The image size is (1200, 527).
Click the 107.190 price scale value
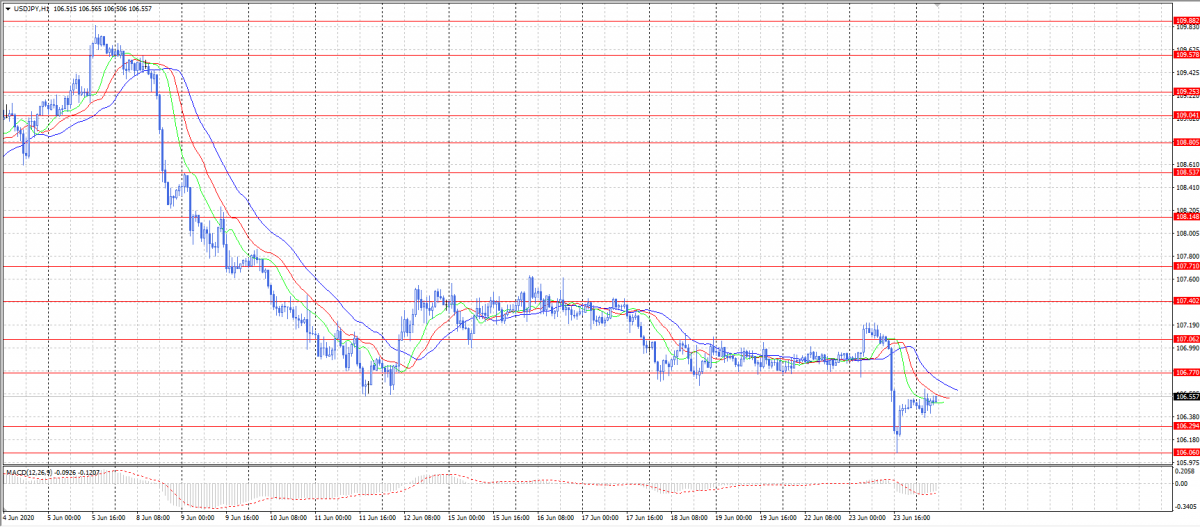tap(1187, 325)
